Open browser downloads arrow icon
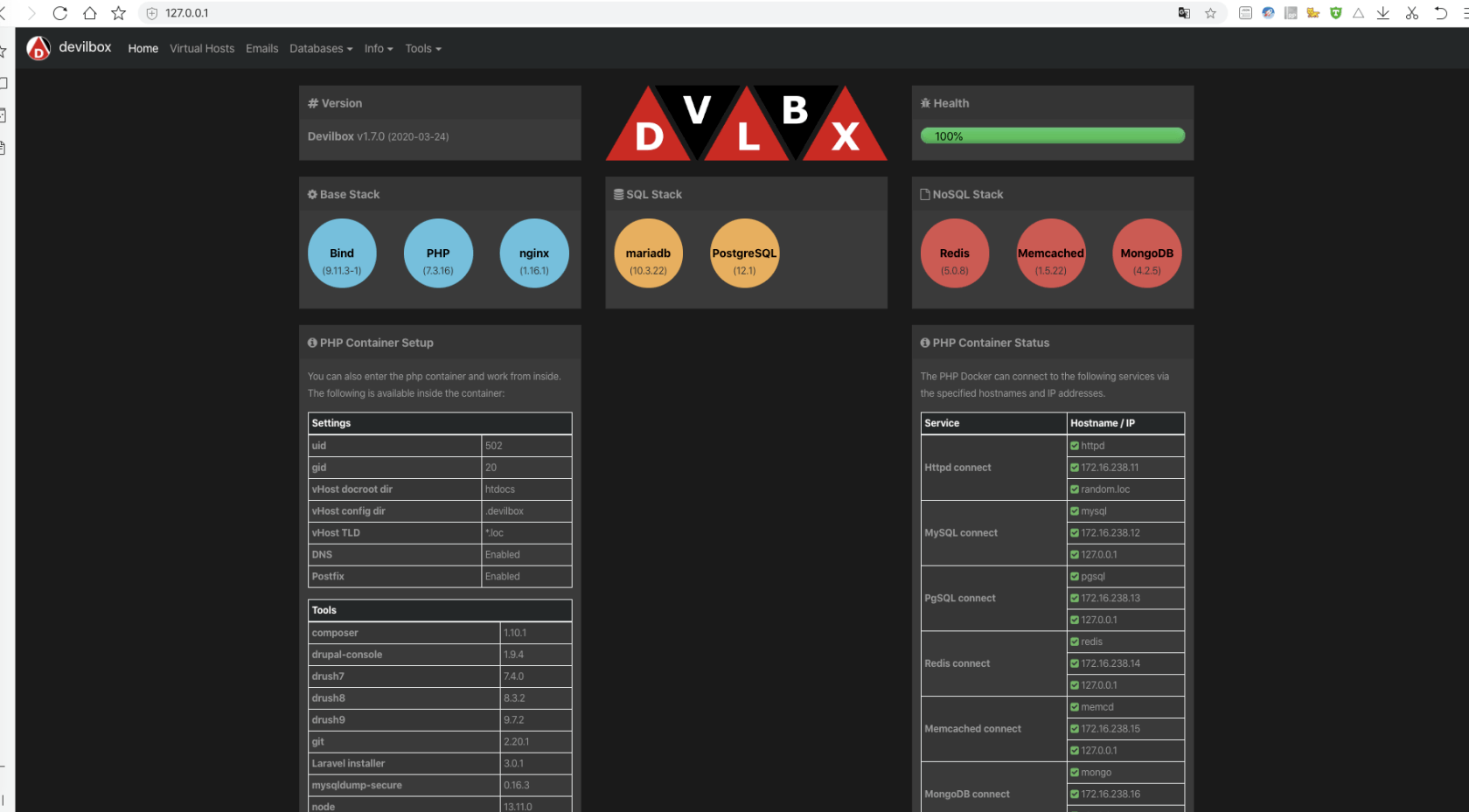The height and width of the screenshot is (812, 1469). point(1383,13)
